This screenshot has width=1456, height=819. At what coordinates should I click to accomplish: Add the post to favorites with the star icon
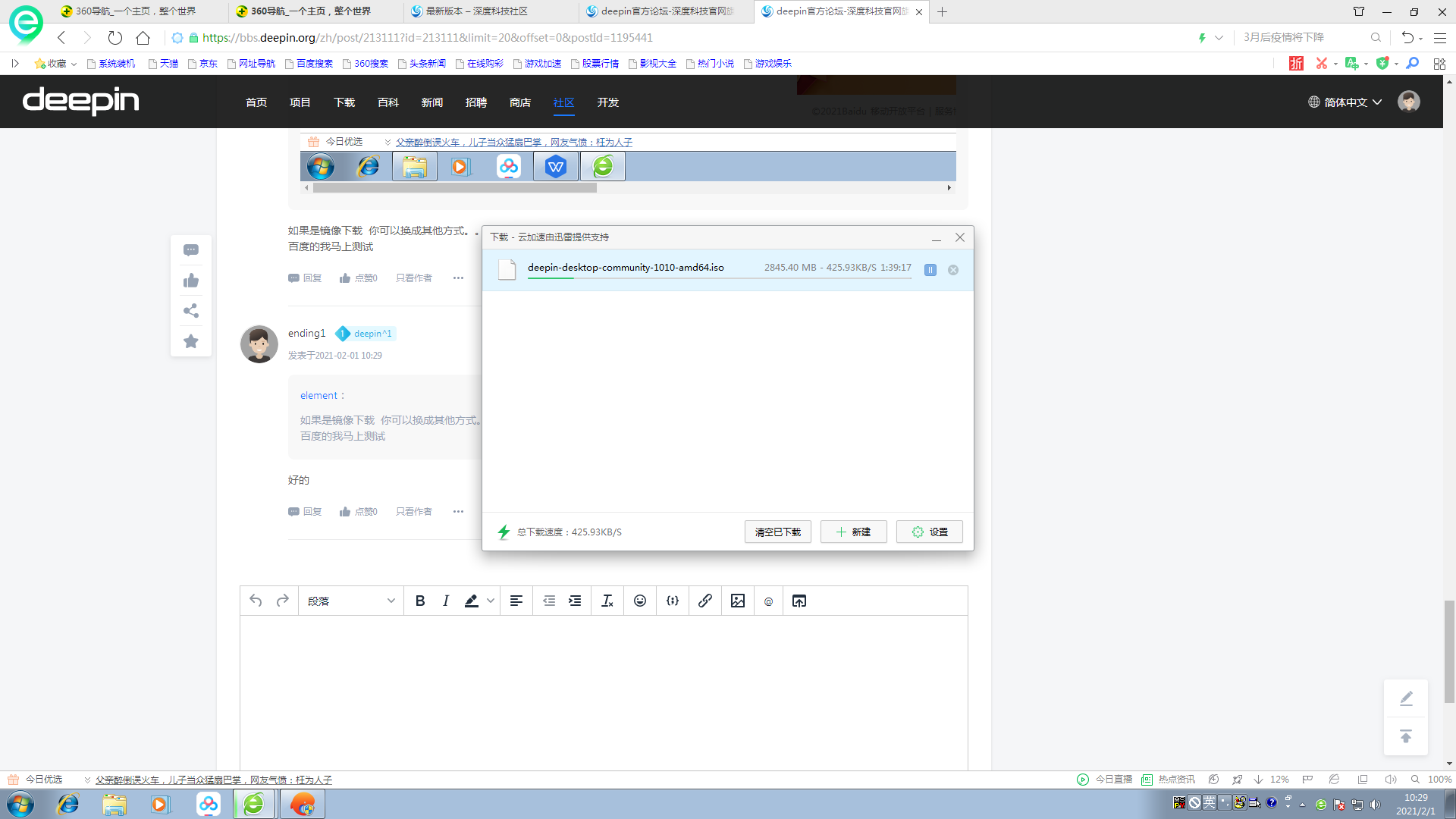coord(191,341)
